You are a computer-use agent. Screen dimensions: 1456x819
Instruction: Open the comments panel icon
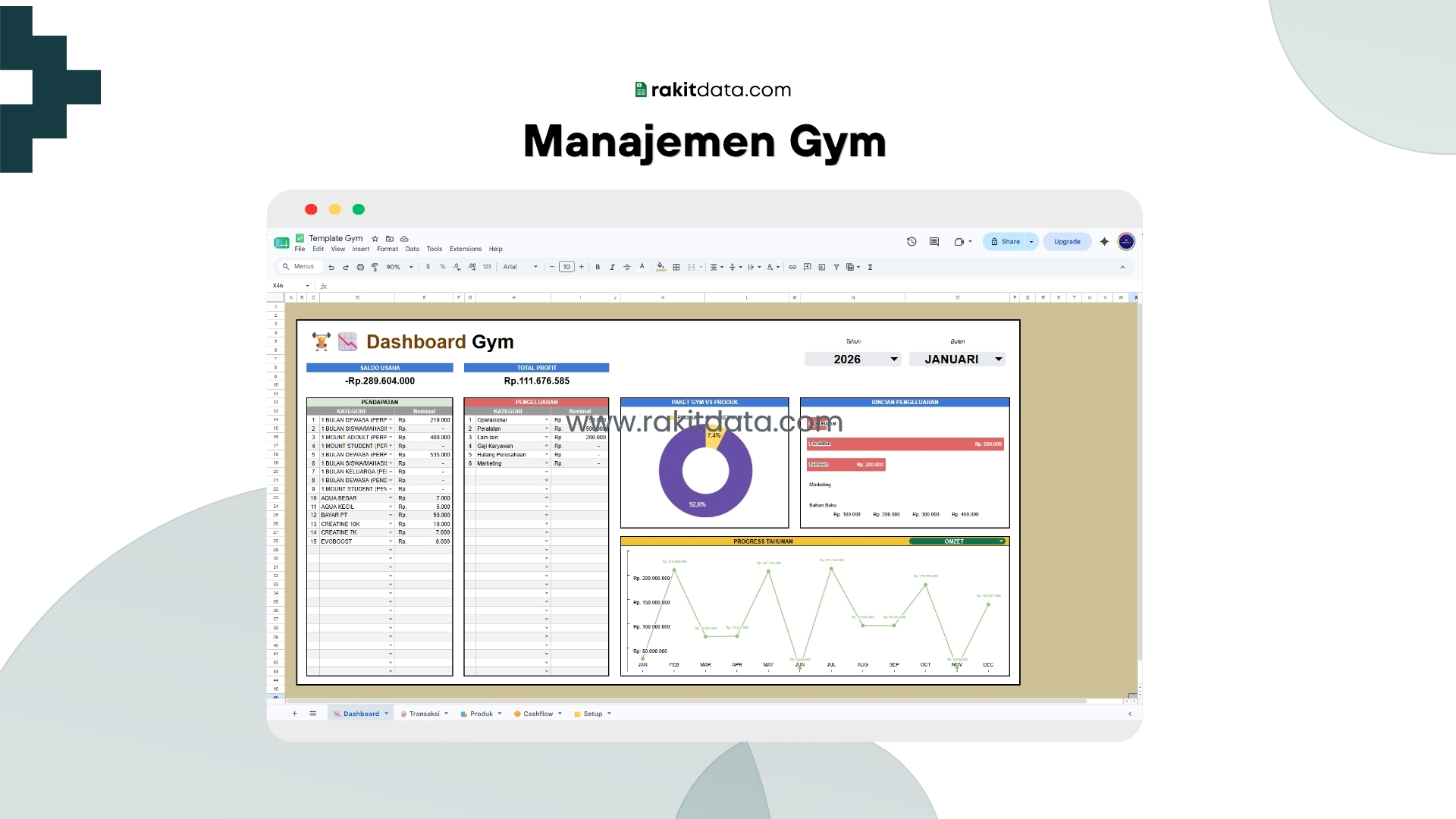[x=934, y=242]
